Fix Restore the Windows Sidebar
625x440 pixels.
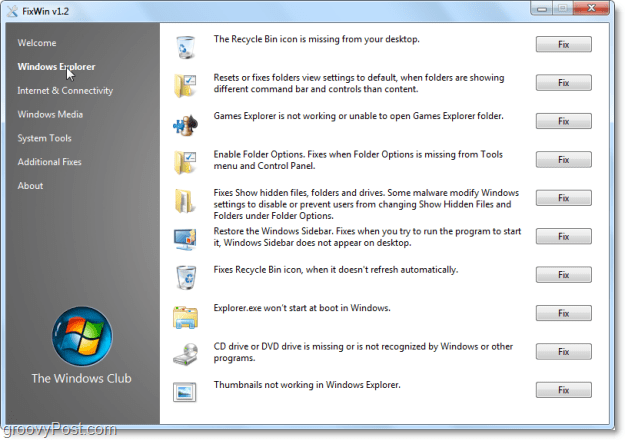(x=564, y=236)
